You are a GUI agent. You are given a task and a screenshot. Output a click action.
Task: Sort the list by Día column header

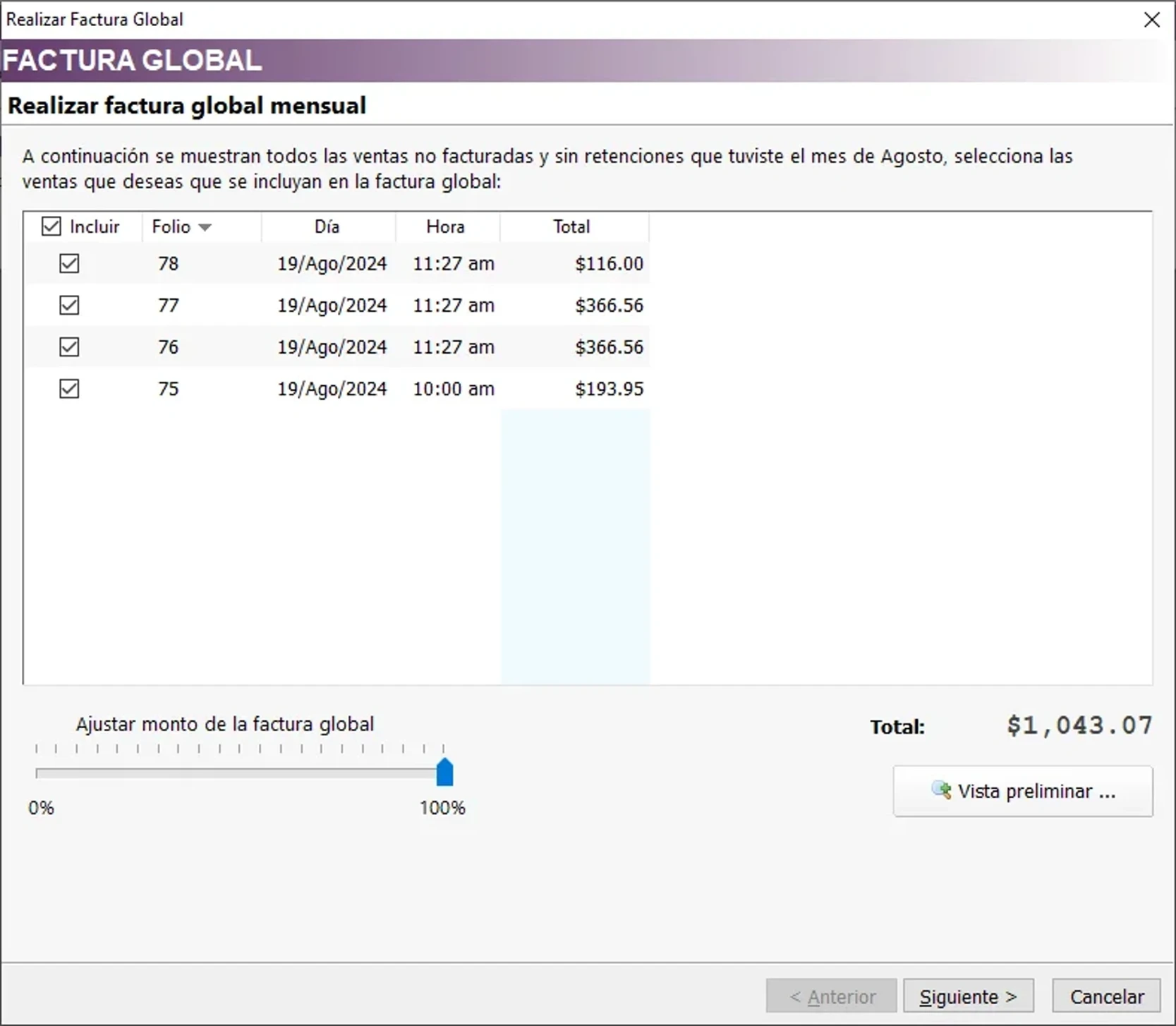click(x=327, y=227)
